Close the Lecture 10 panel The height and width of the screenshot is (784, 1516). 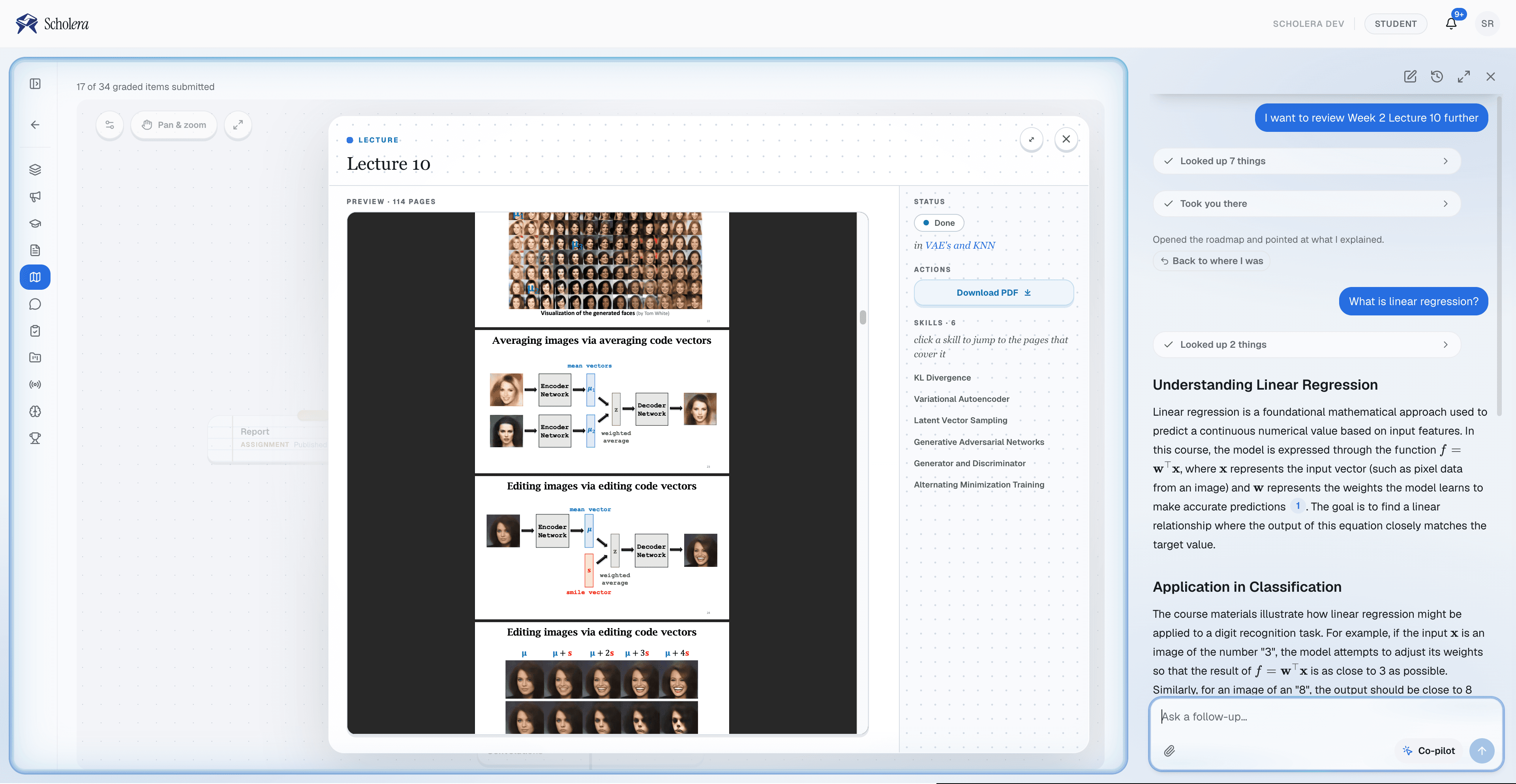point(1066,139)
